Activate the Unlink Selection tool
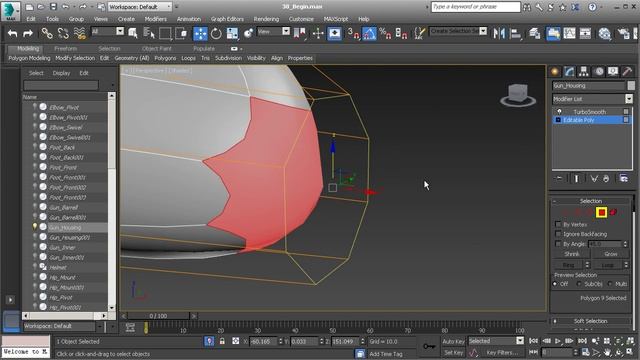The image size is (640, 360). click(63, 33)
